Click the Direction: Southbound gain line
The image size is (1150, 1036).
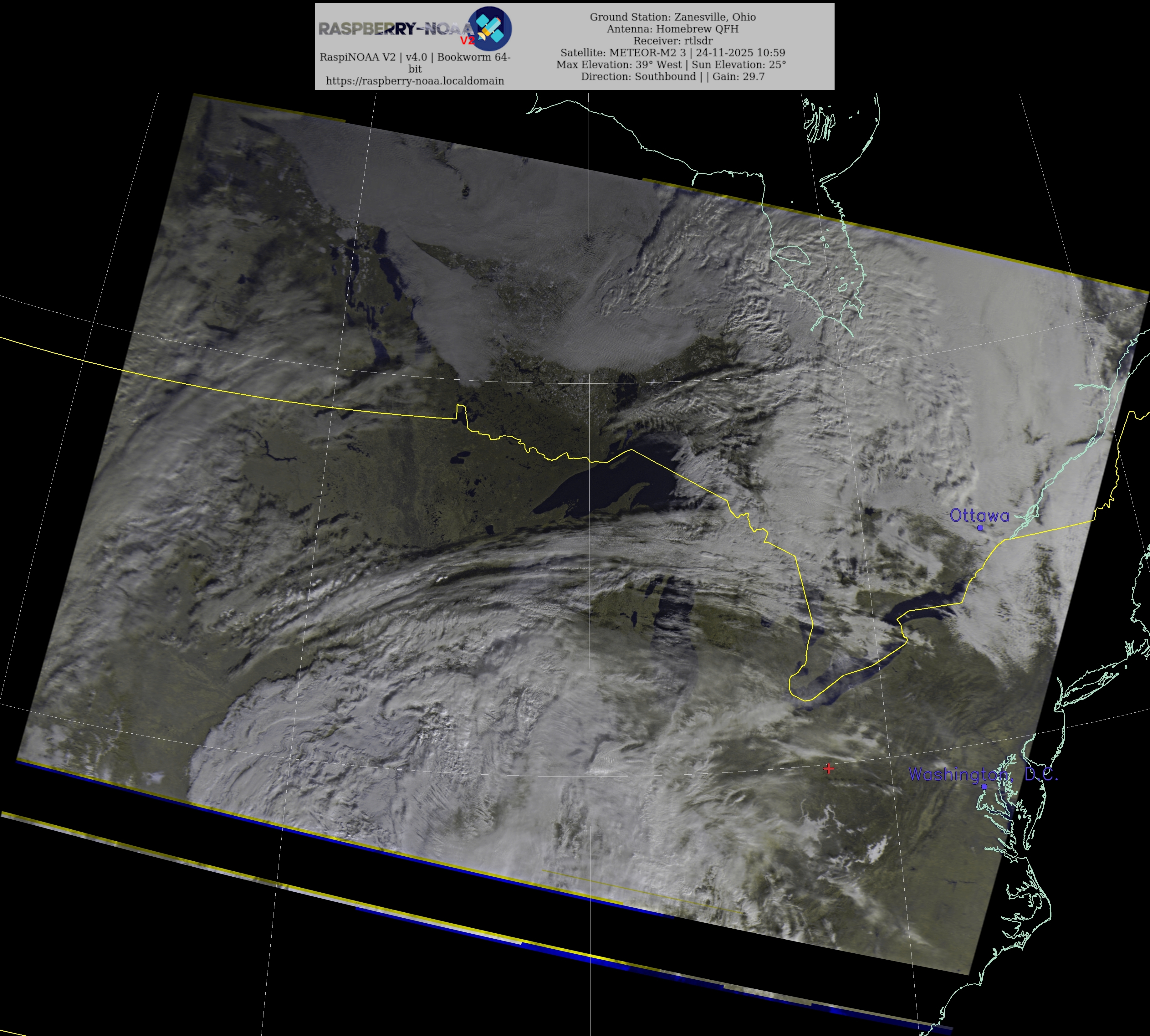(672, 76)
